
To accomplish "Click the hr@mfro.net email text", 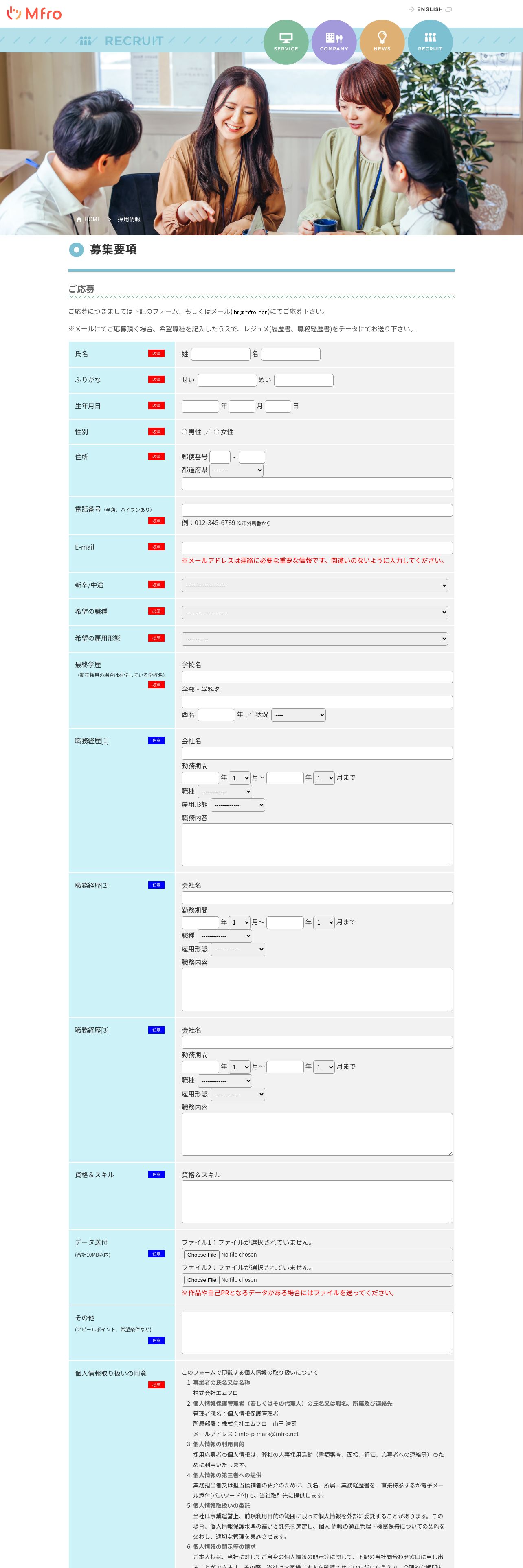I will coord(250,312).
